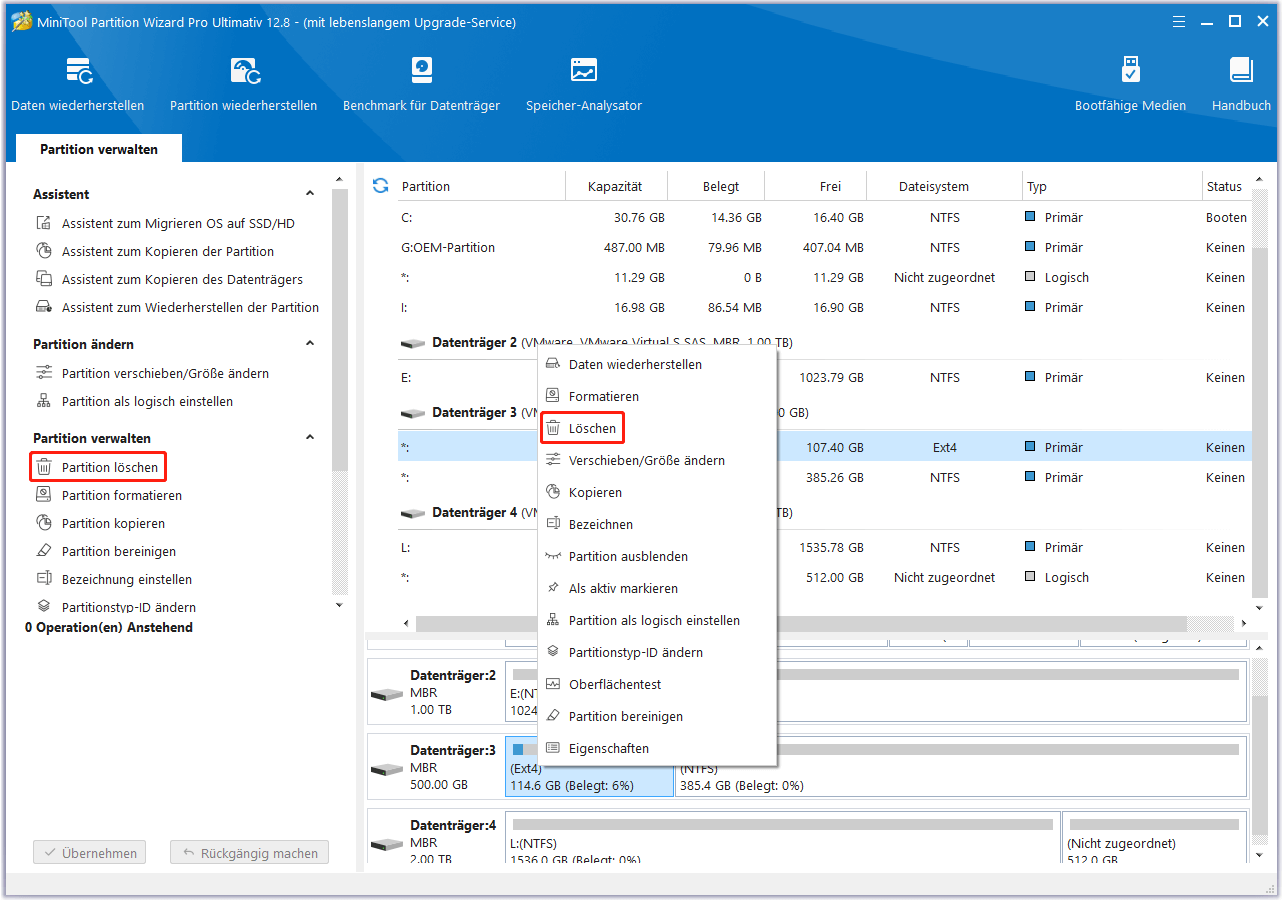The image size is (1283, 900).
Task: Open Speicher-Analysator tool
Action: click(x=584, y=84)
